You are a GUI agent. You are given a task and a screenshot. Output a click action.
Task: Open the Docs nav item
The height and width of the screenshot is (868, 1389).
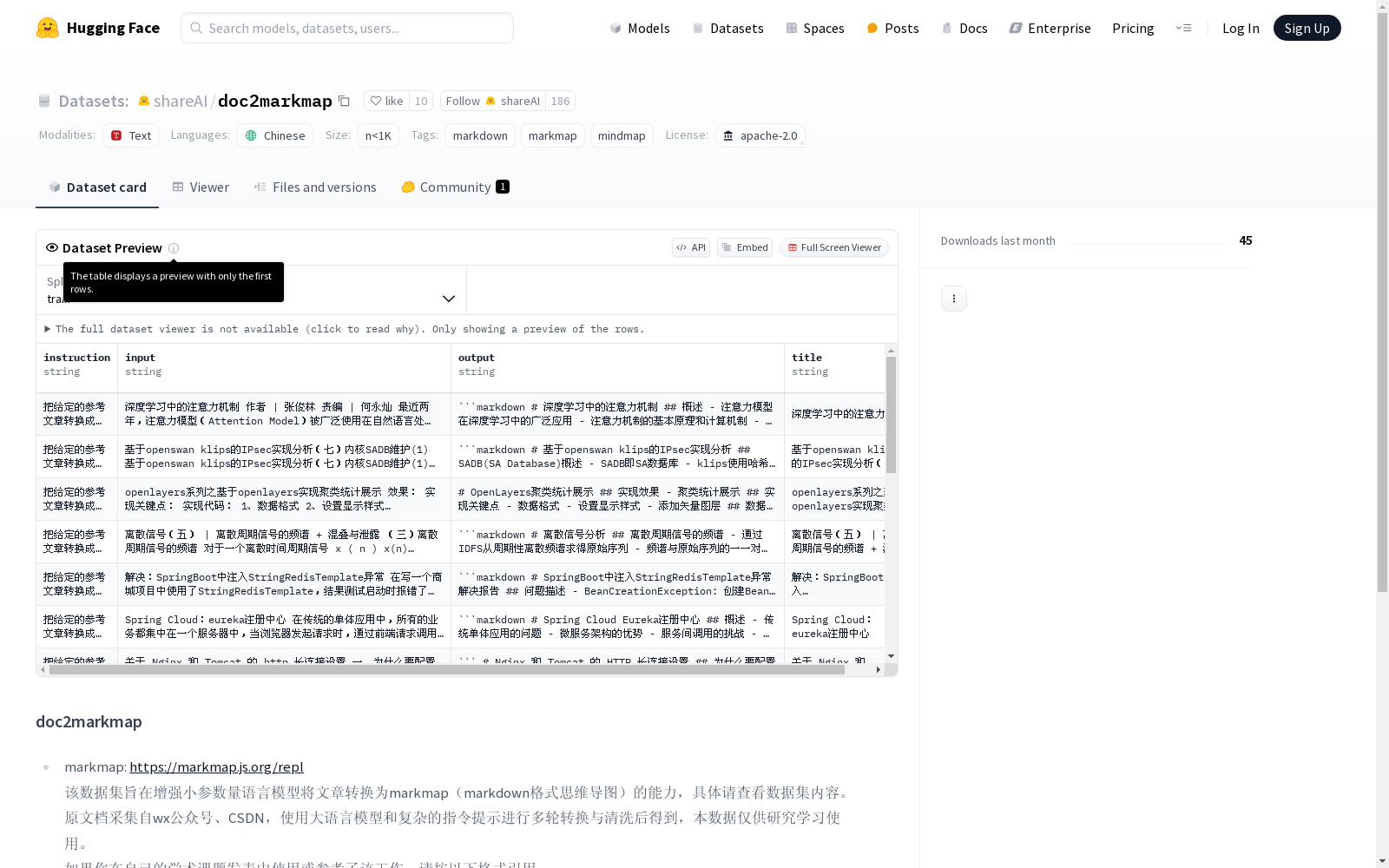(x=964, y=28)
